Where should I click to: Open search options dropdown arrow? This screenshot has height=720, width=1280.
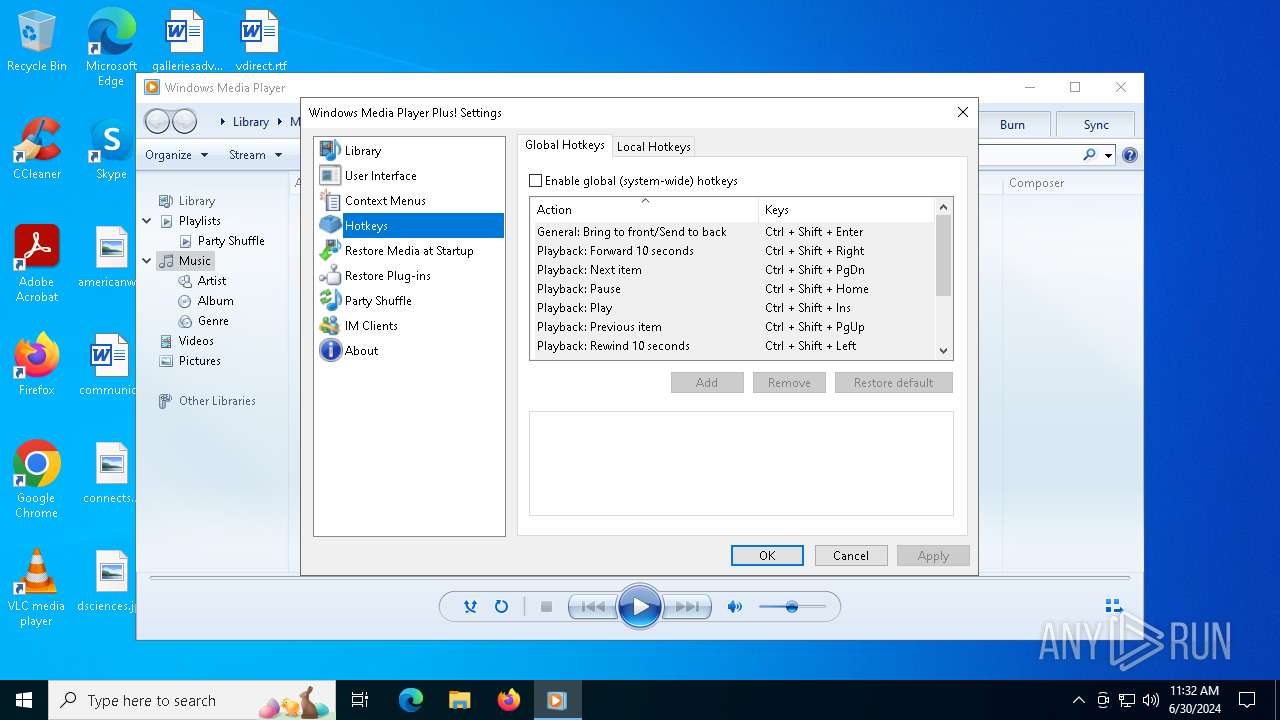1108,155
